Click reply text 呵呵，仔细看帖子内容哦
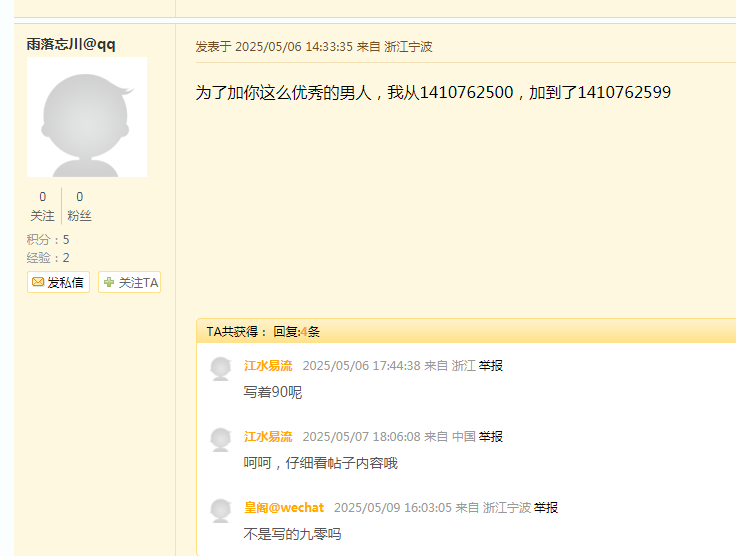This screenshot has height=556, width=736. [321, 463]
